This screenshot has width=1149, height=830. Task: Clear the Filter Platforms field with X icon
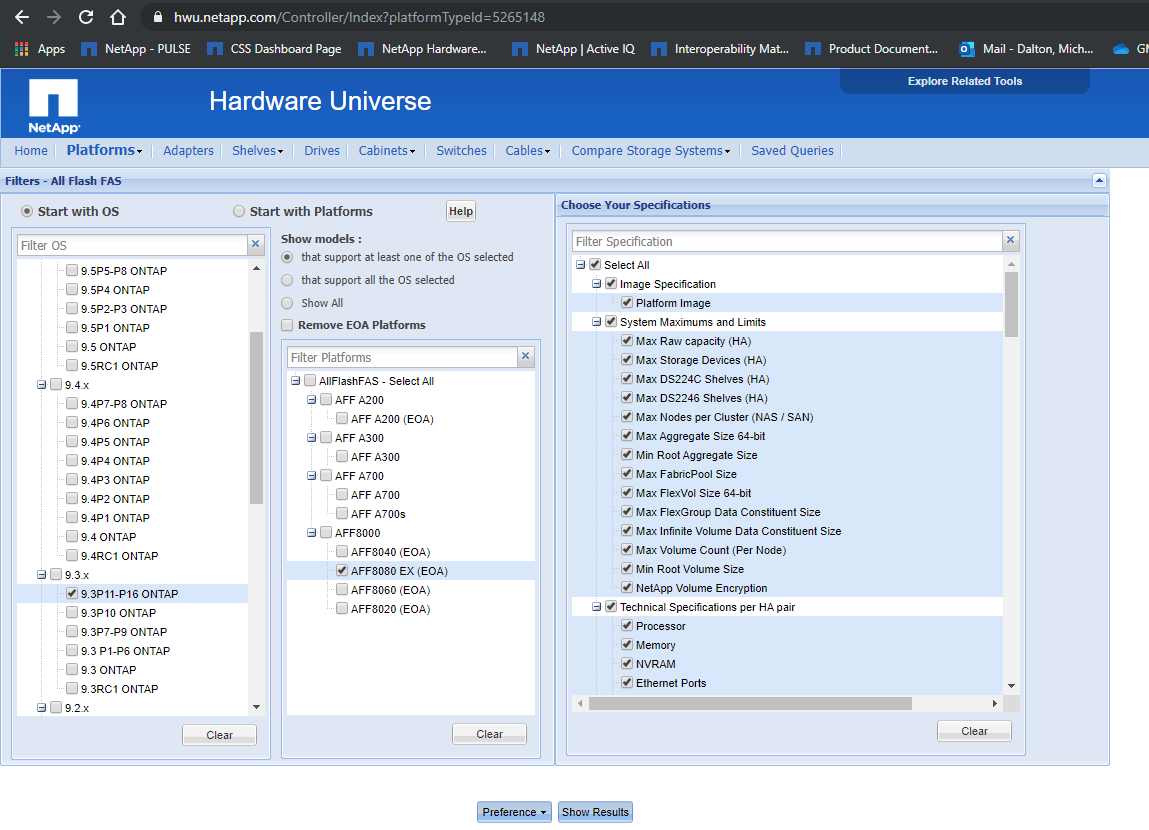click(525, 357)
